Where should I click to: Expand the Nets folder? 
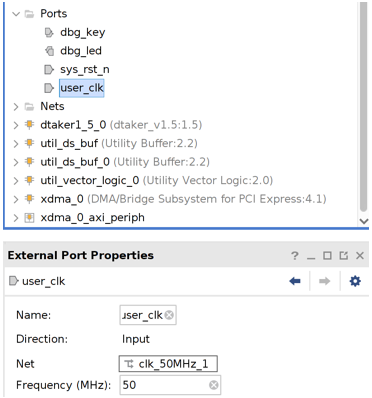point(16,107)
